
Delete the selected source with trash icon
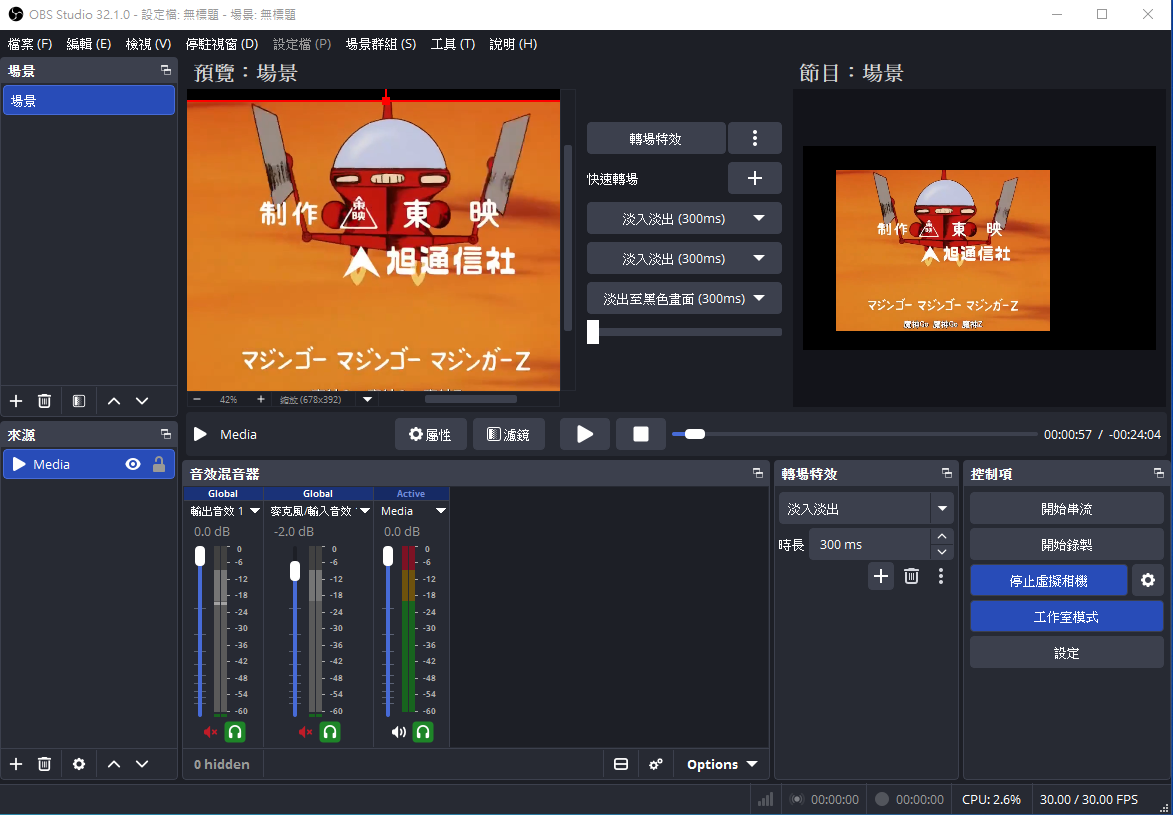click(x=44, y=764)
